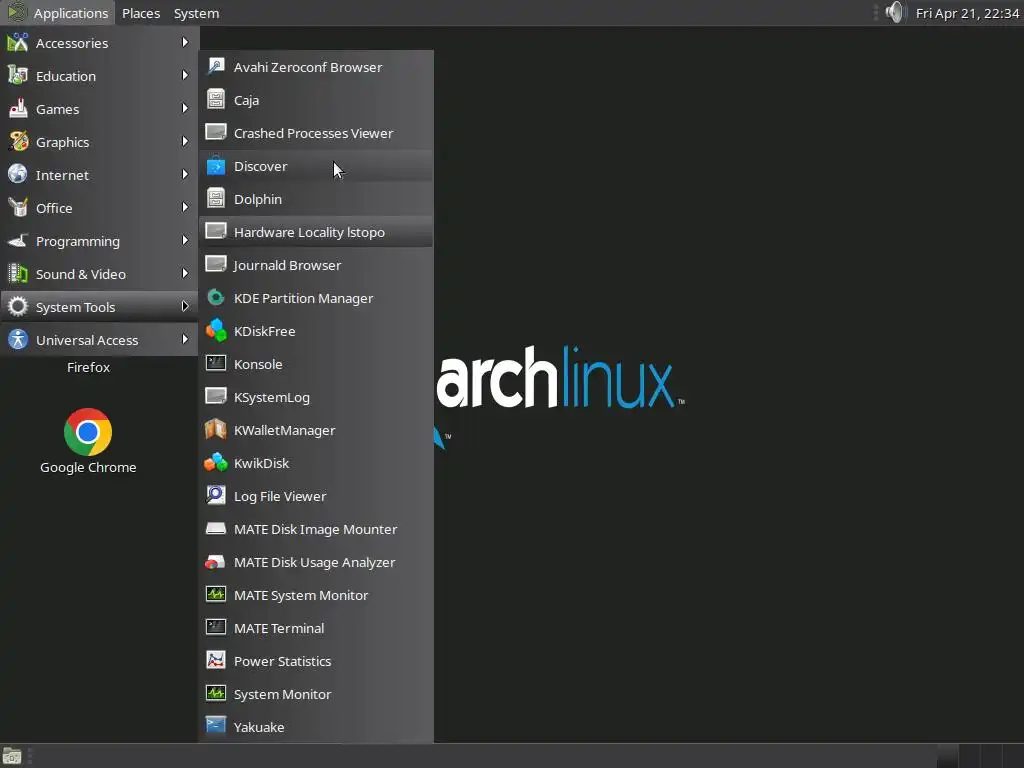Open Discover from its menu label
Image resolution: width=1024 pixels, height=768 pixels.
[x=261, y=167]
